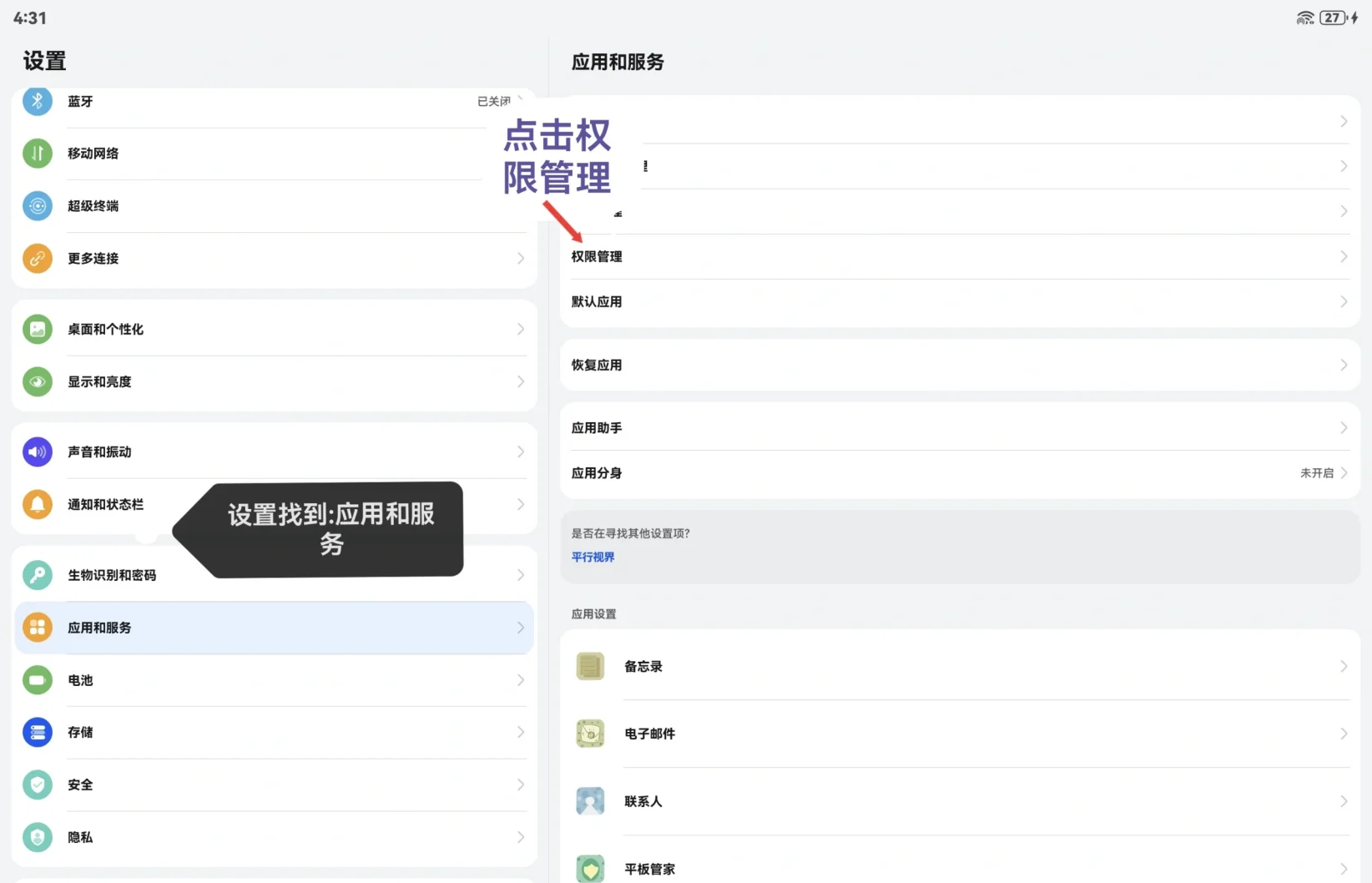The image size is (1372, 883).
Task: Tap the Email (电子邮件) app icon
Action: (x=590, y=734)
